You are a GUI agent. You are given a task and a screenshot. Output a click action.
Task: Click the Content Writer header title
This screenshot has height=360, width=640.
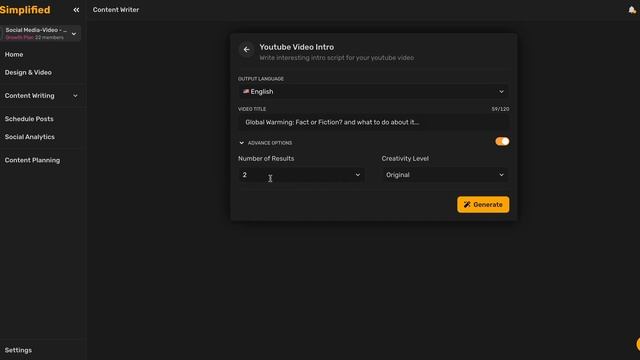point(116,10)
